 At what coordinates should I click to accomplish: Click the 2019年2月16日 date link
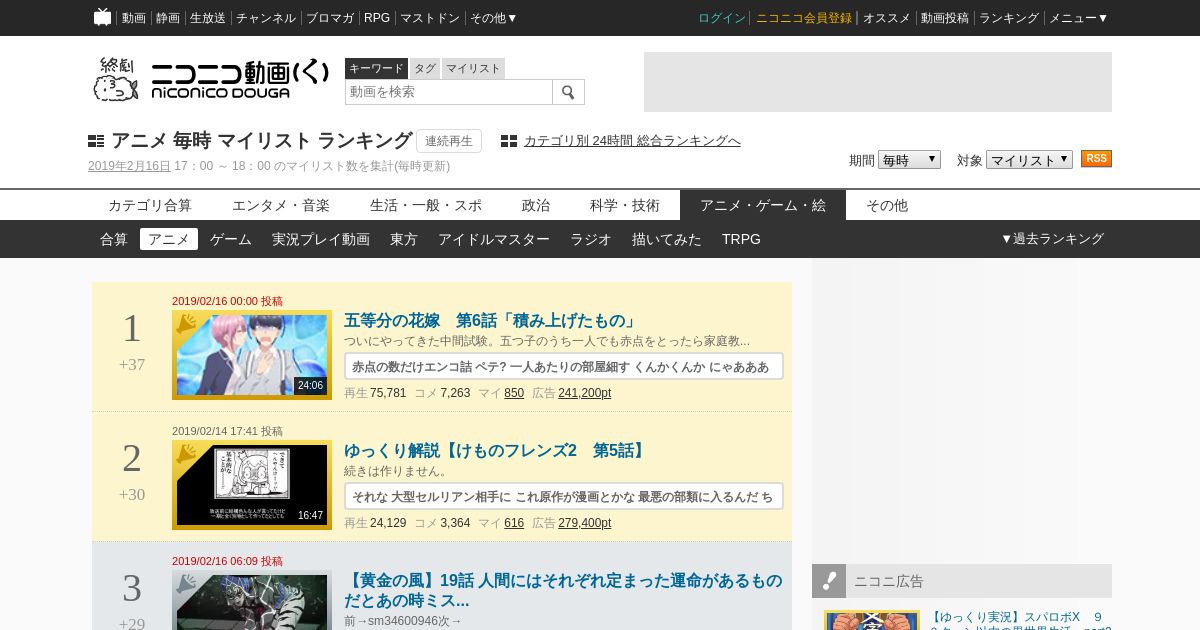(x=129, y=166)
